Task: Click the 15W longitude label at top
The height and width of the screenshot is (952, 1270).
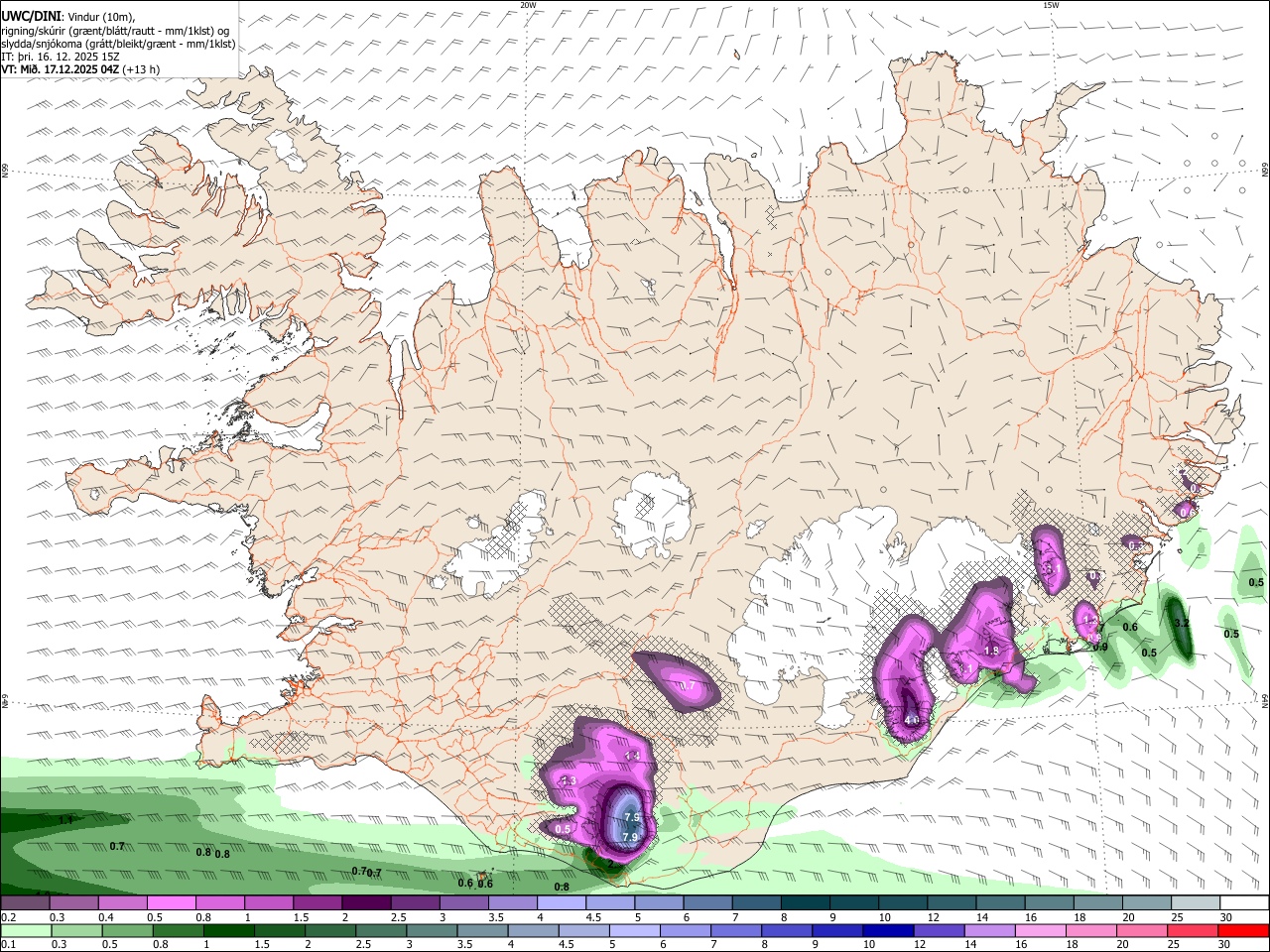Action: [1051, 5]
